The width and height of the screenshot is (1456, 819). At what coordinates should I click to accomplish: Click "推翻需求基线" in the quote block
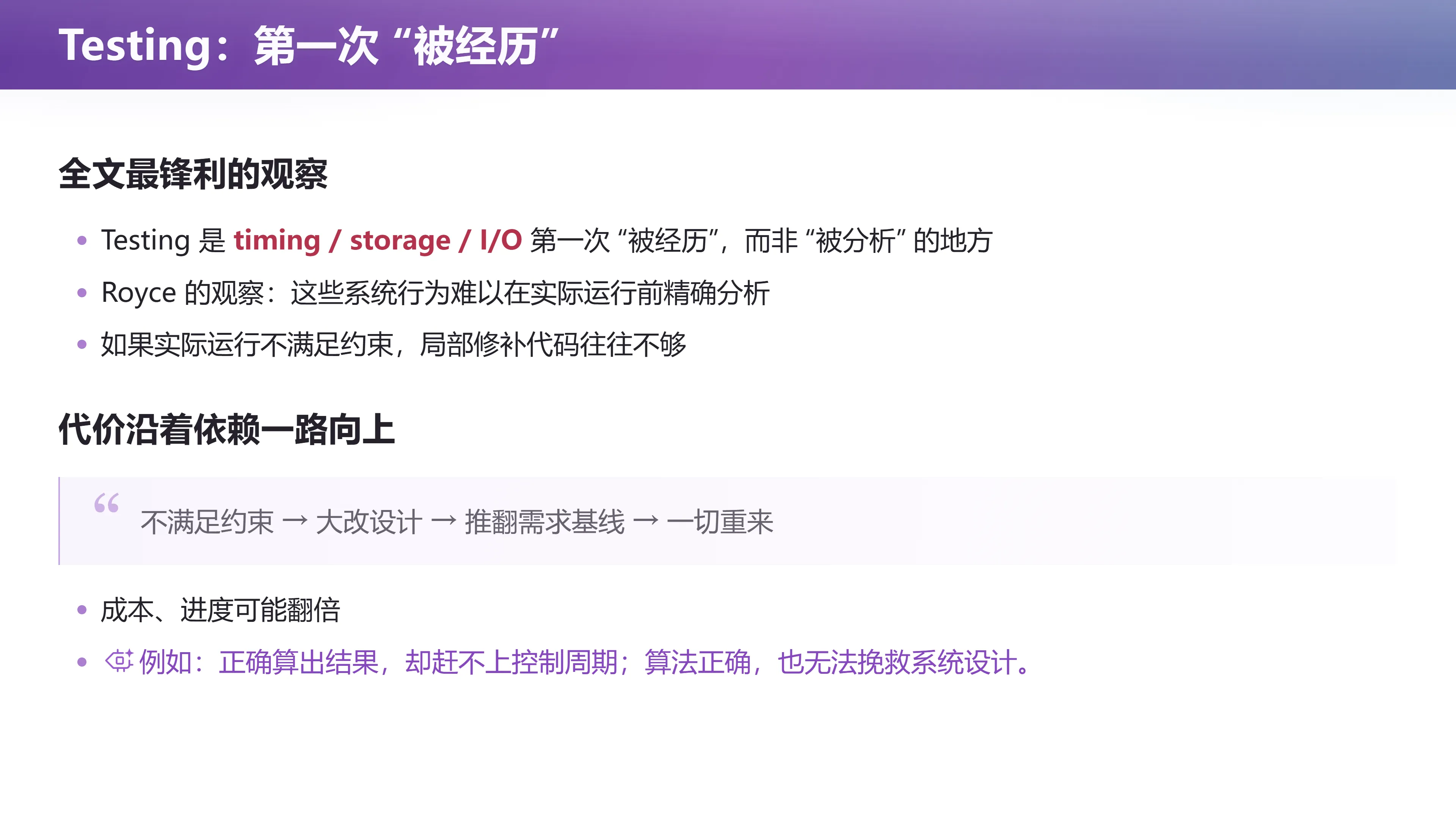coord(544,522)
